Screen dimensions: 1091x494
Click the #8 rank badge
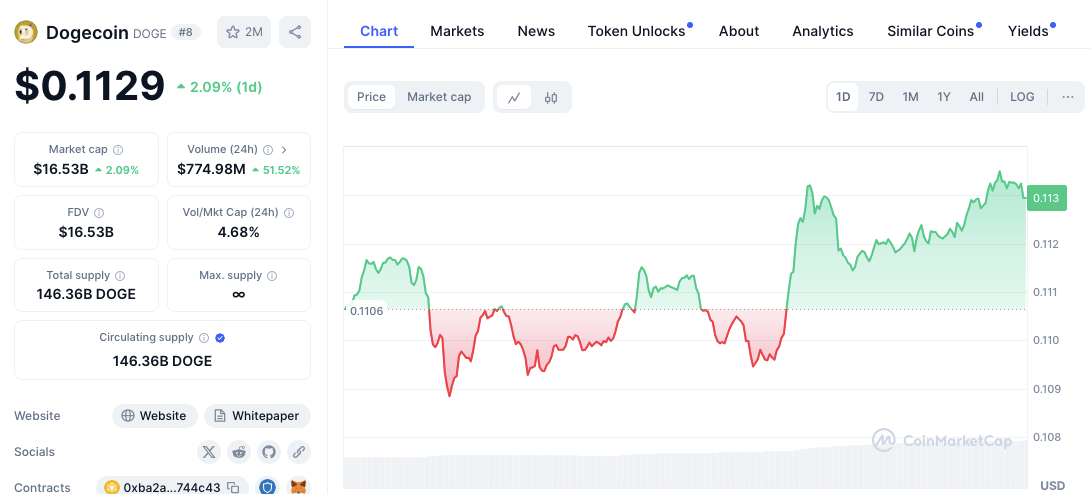(x=186, y=32)
